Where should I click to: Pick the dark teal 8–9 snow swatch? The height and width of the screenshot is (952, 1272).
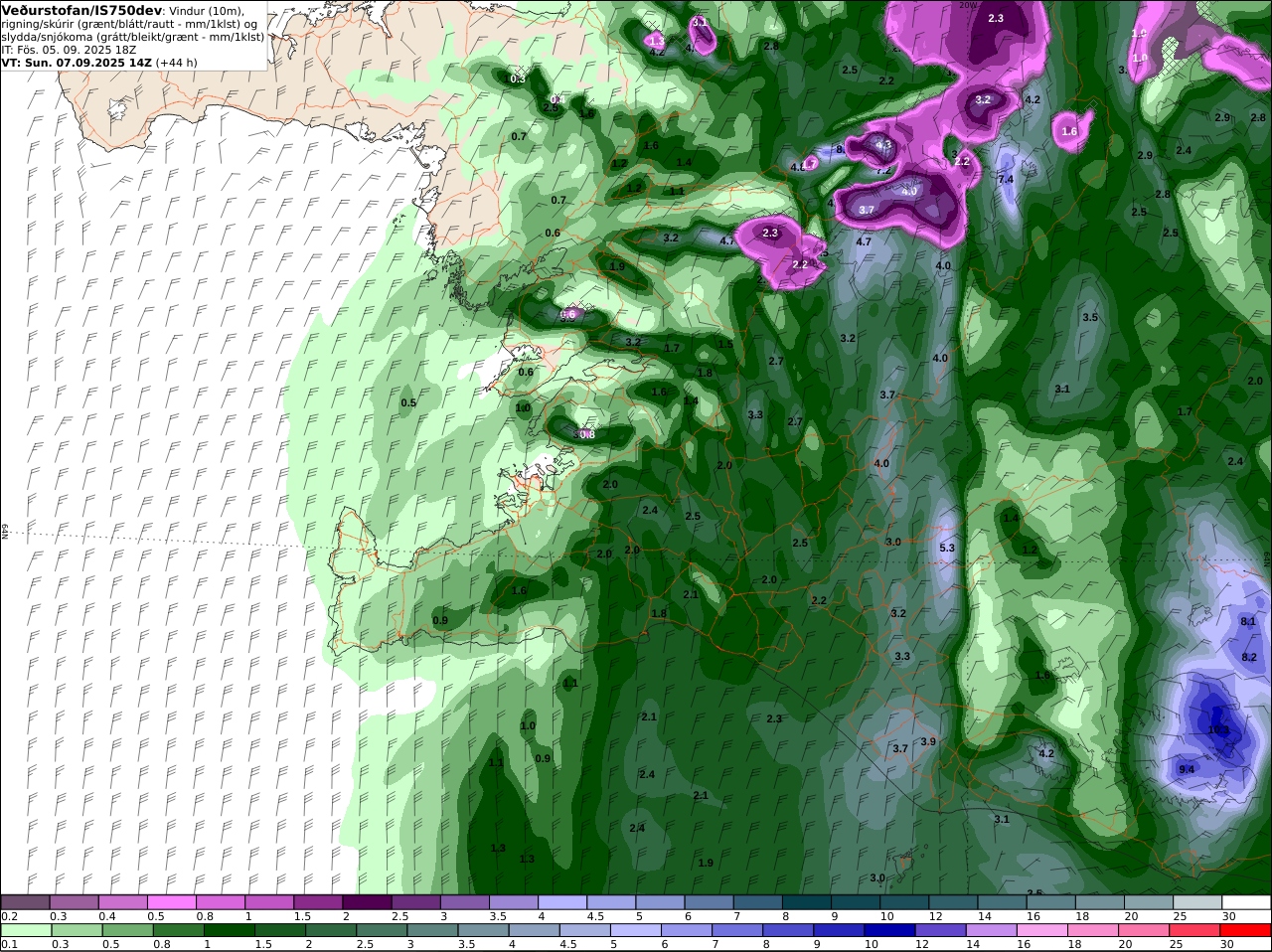807,902
